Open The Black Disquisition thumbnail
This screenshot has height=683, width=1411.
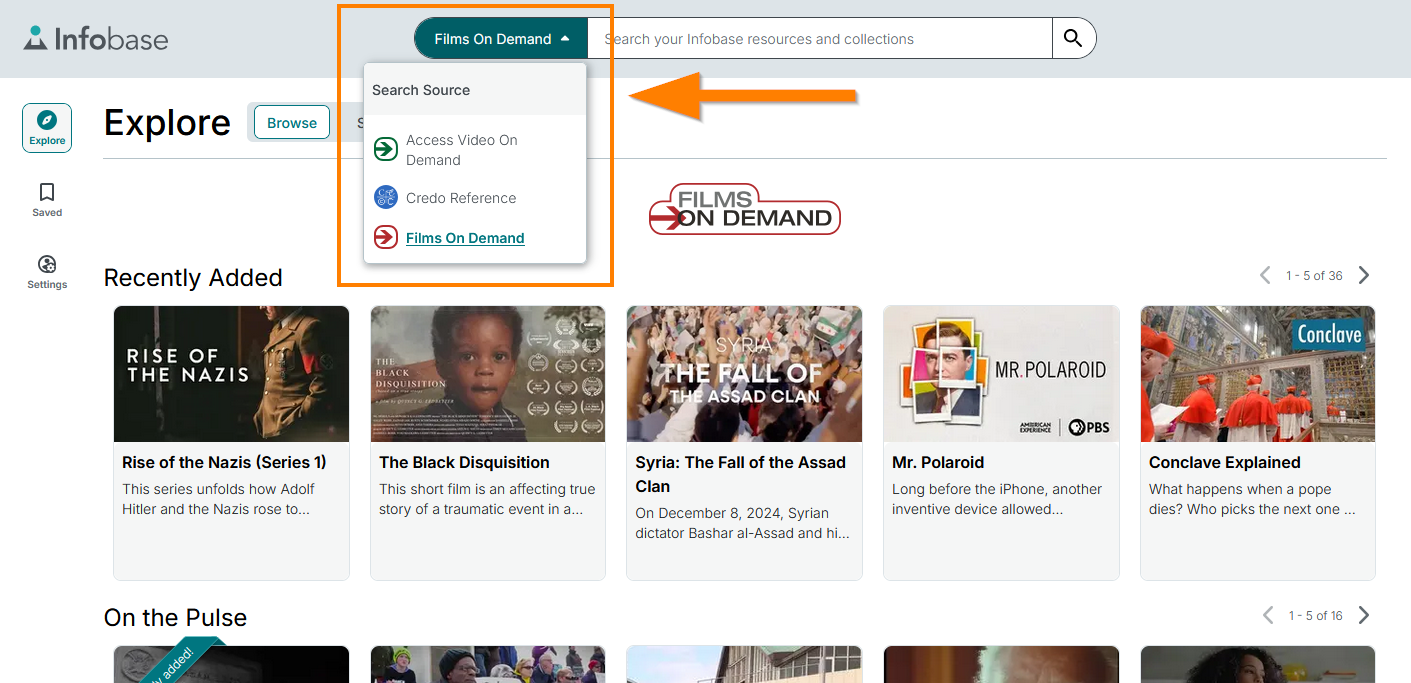(488, 374)
